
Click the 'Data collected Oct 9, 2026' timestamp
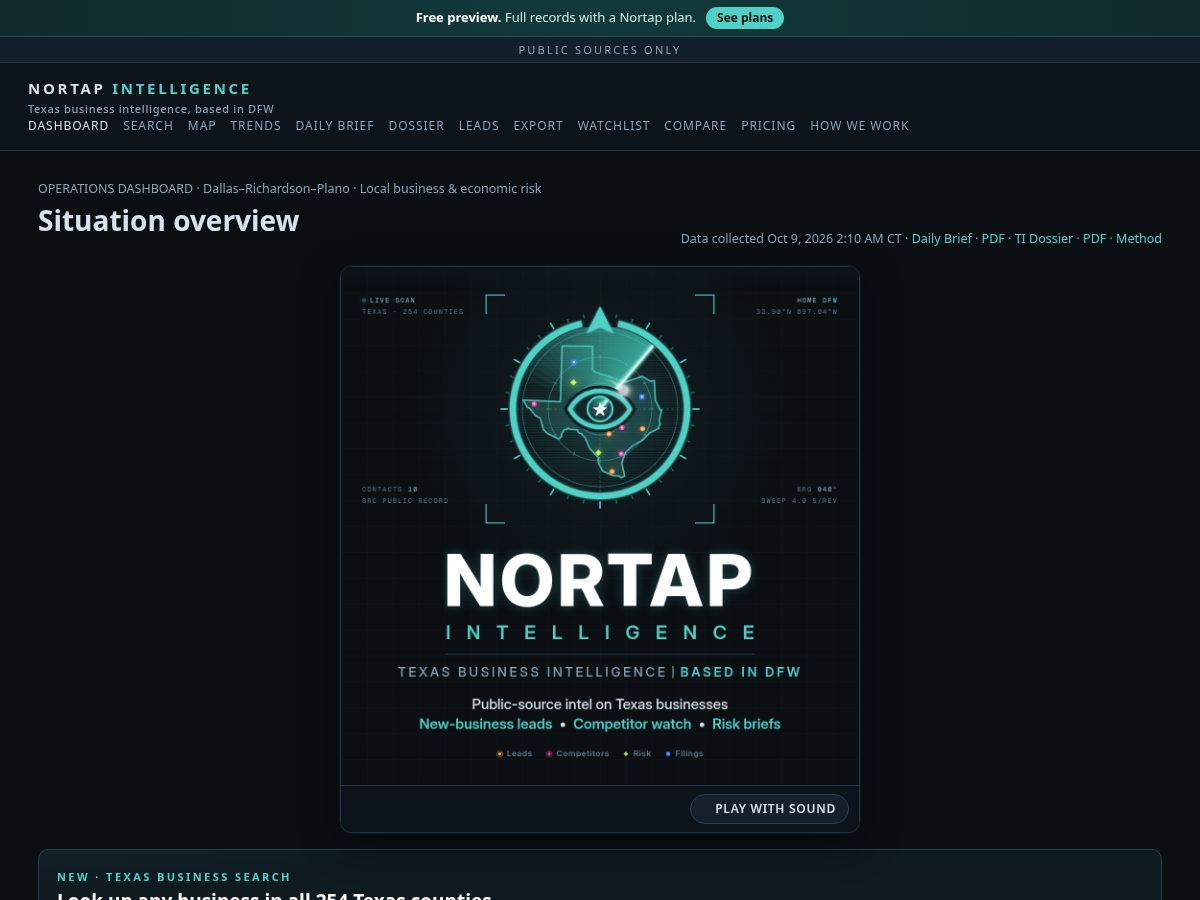791,239
